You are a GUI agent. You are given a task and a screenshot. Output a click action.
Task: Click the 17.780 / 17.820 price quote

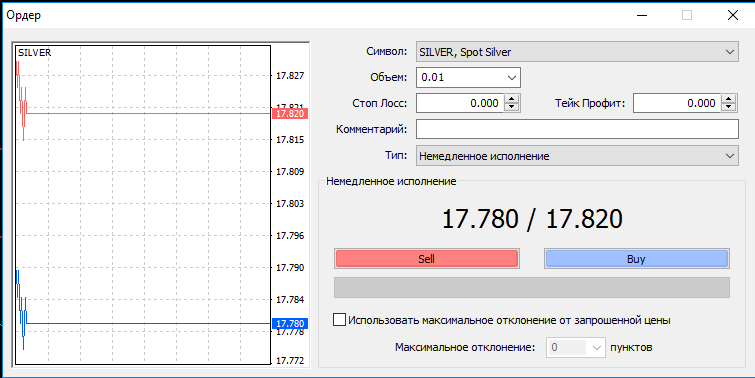coord(532,219)
